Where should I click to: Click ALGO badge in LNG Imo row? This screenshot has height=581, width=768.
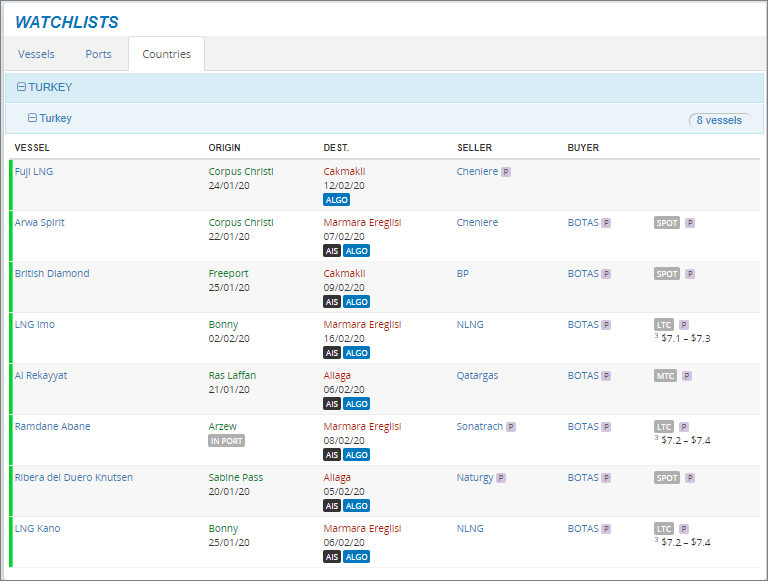point(356,353)
